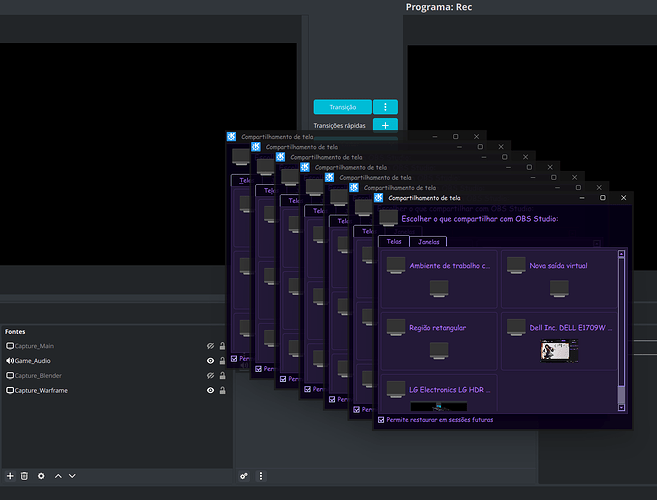The width and height of the screenshot is (657, 500).
Task: Click scroll-down arrow in screen list
Action: point(621,407)
